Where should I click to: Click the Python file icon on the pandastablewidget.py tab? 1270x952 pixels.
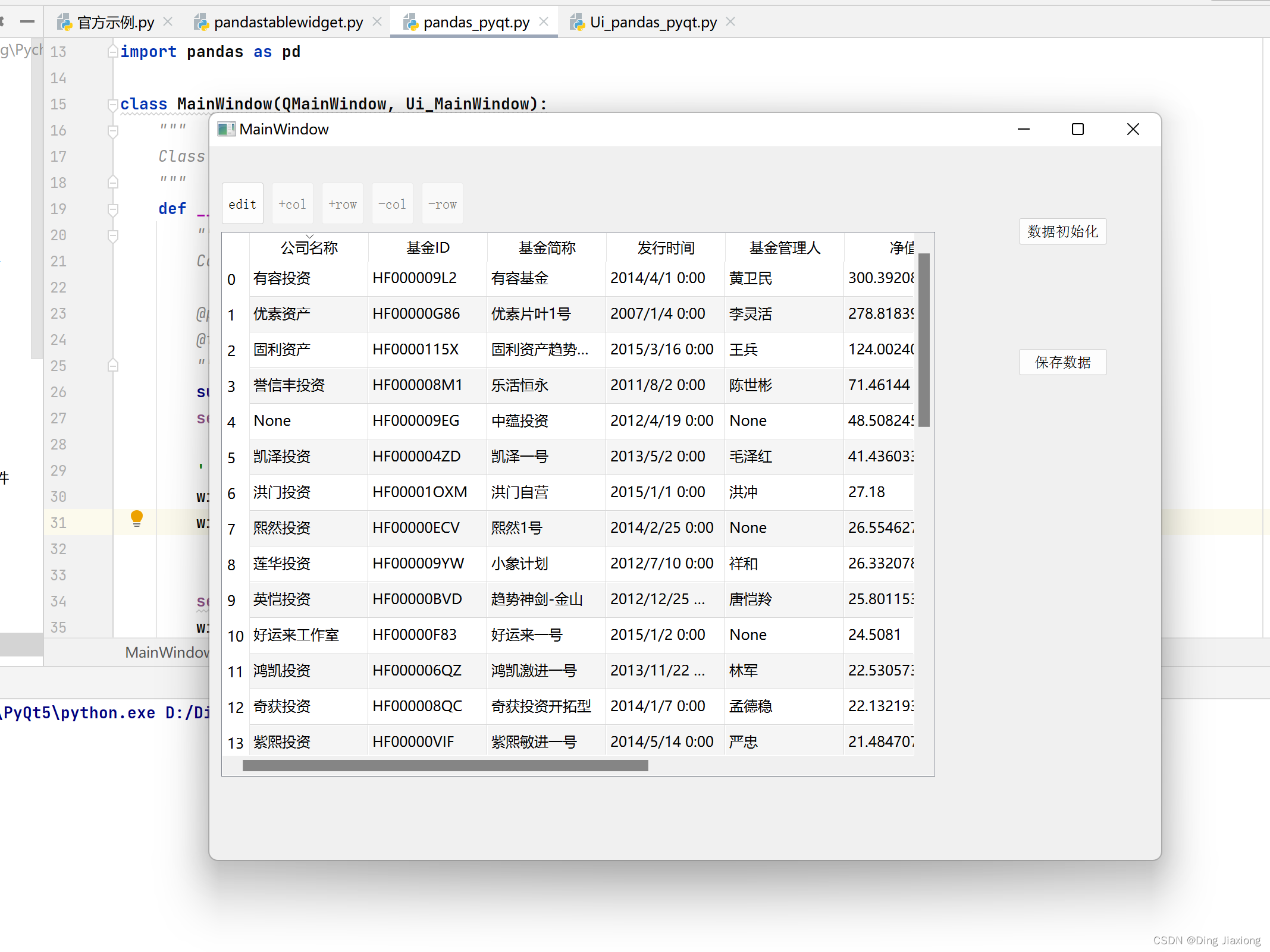[201, 21]
